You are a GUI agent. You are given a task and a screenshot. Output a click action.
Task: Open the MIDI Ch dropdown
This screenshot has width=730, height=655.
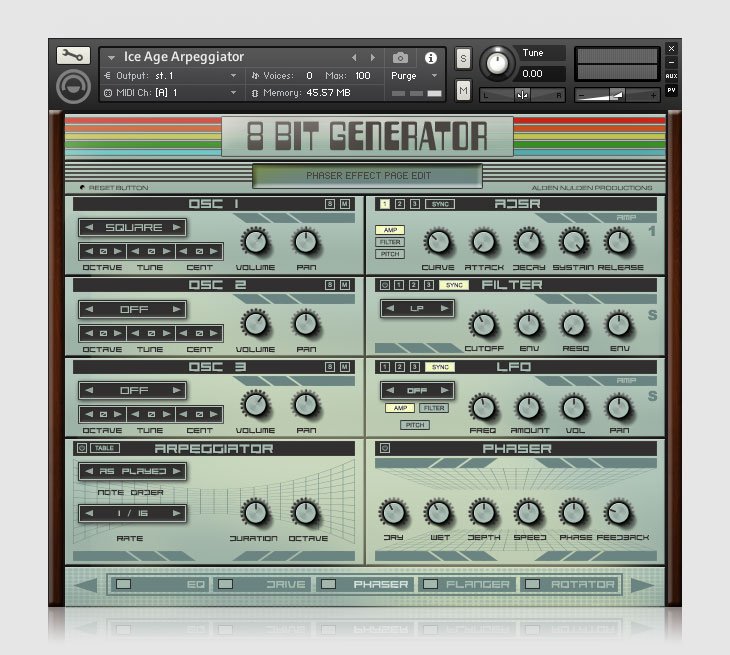233,93
